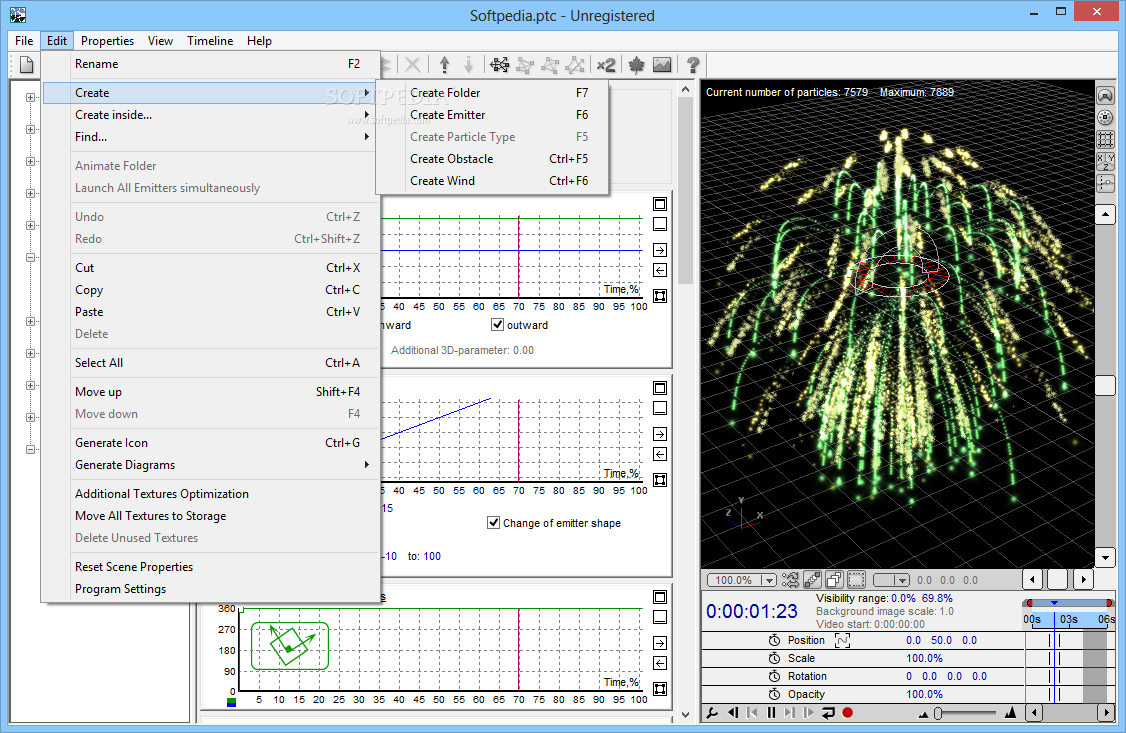This screenshot has height=733, width=1126.
Task: Click the Visibility range 69.8% value
Action: click(937, 598)
